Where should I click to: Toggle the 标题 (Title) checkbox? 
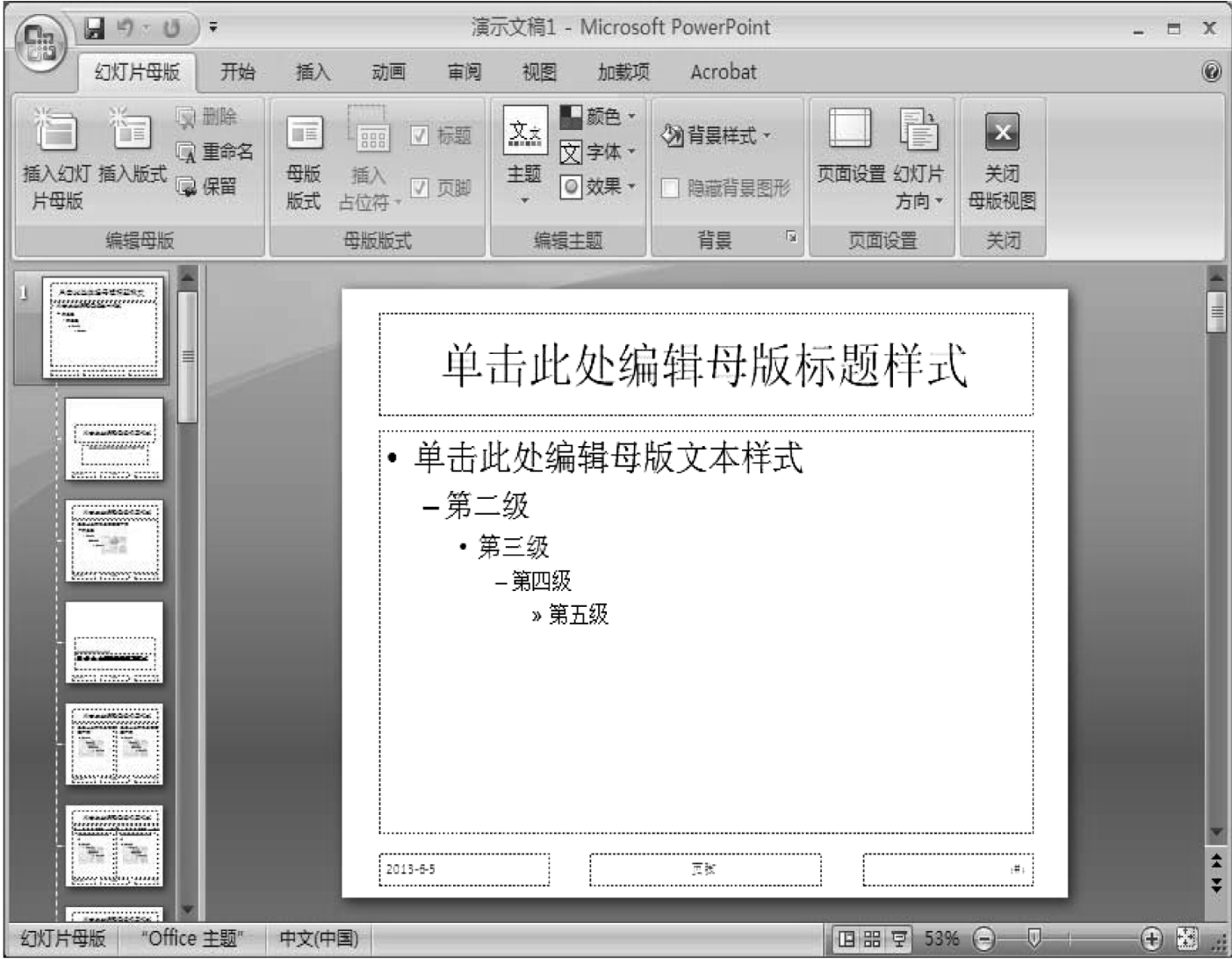[x=441, y=135]
